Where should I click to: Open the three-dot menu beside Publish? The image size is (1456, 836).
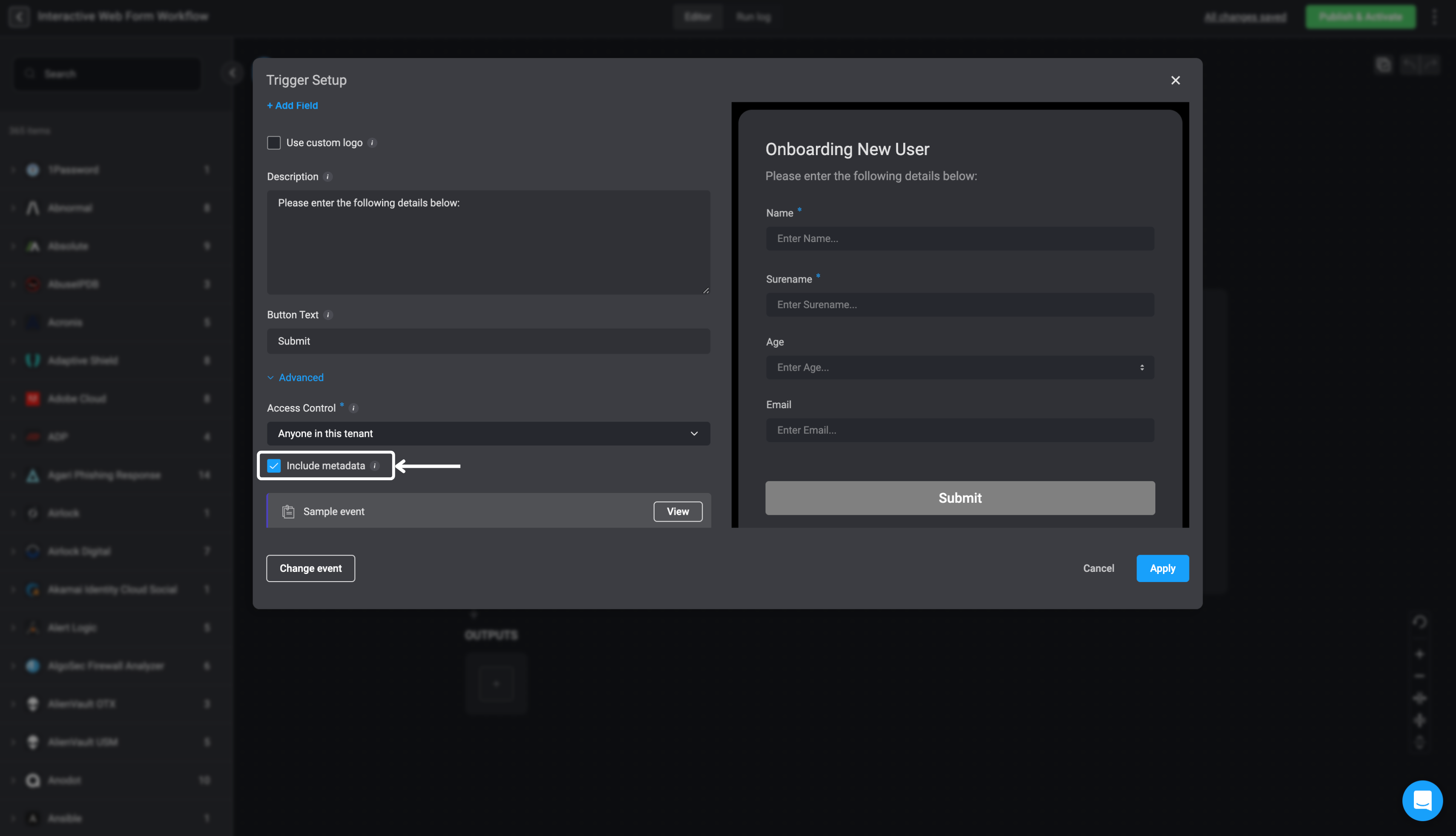tap(1434, 17)
